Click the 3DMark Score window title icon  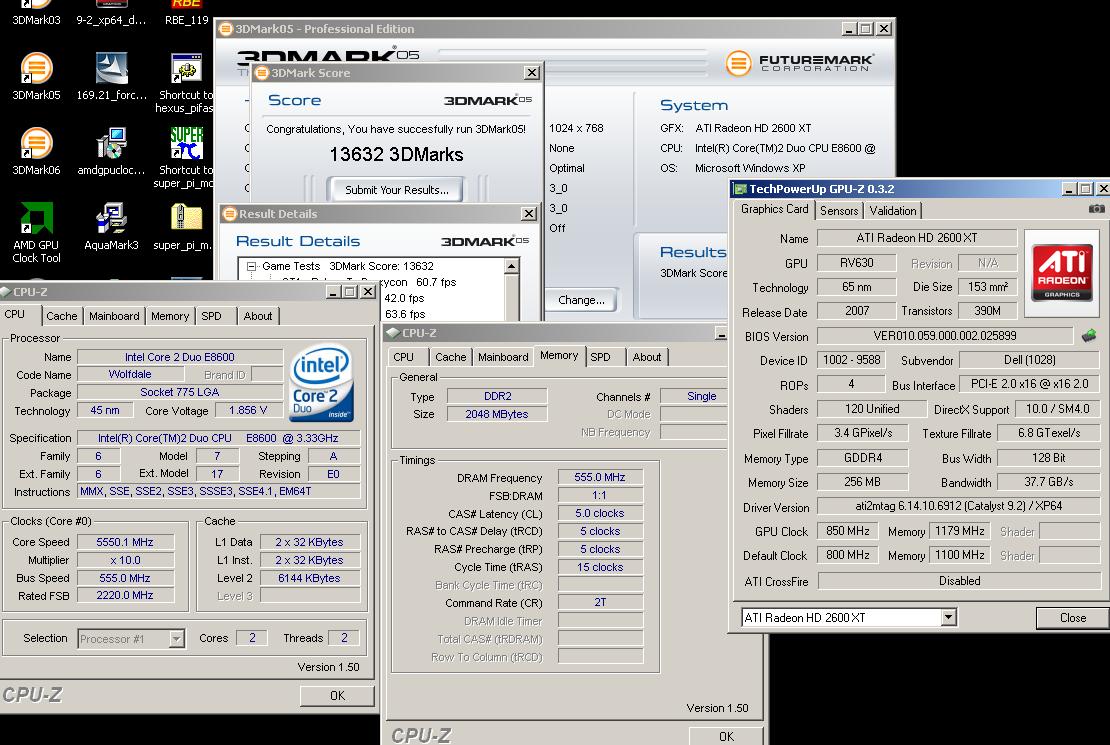pos(262,72)
